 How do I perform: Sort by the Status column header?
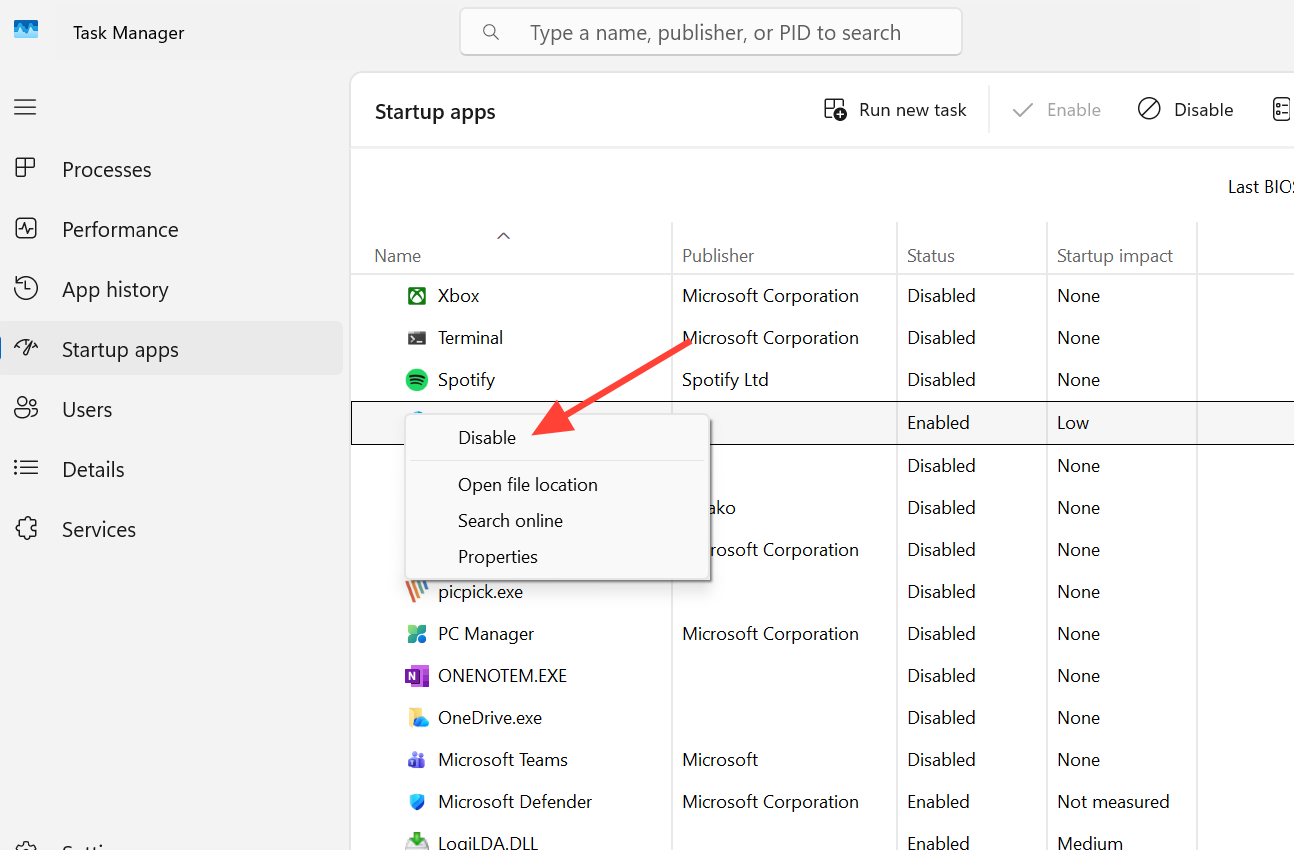coord(931,256)
